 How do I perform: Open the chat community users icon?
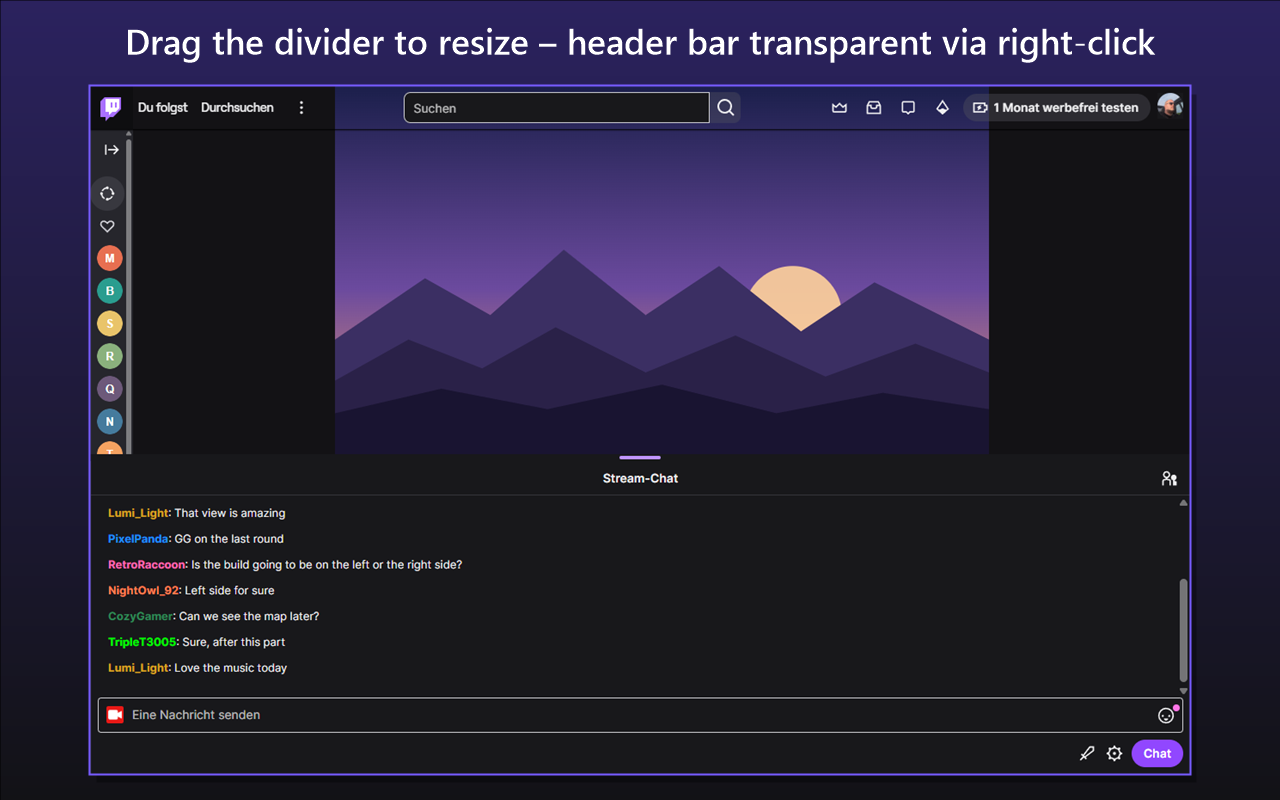click(x=1169, y=479)
